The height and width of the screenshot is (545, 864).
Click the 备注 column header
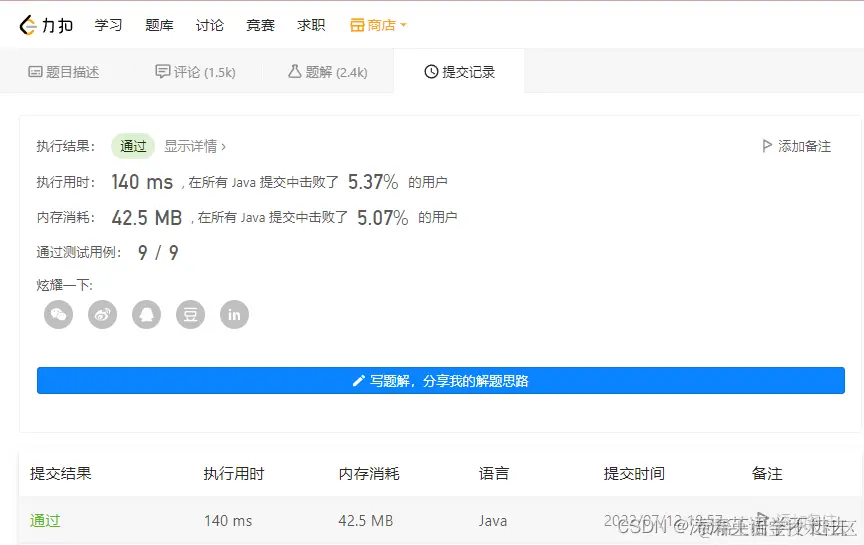click(767, 473)
